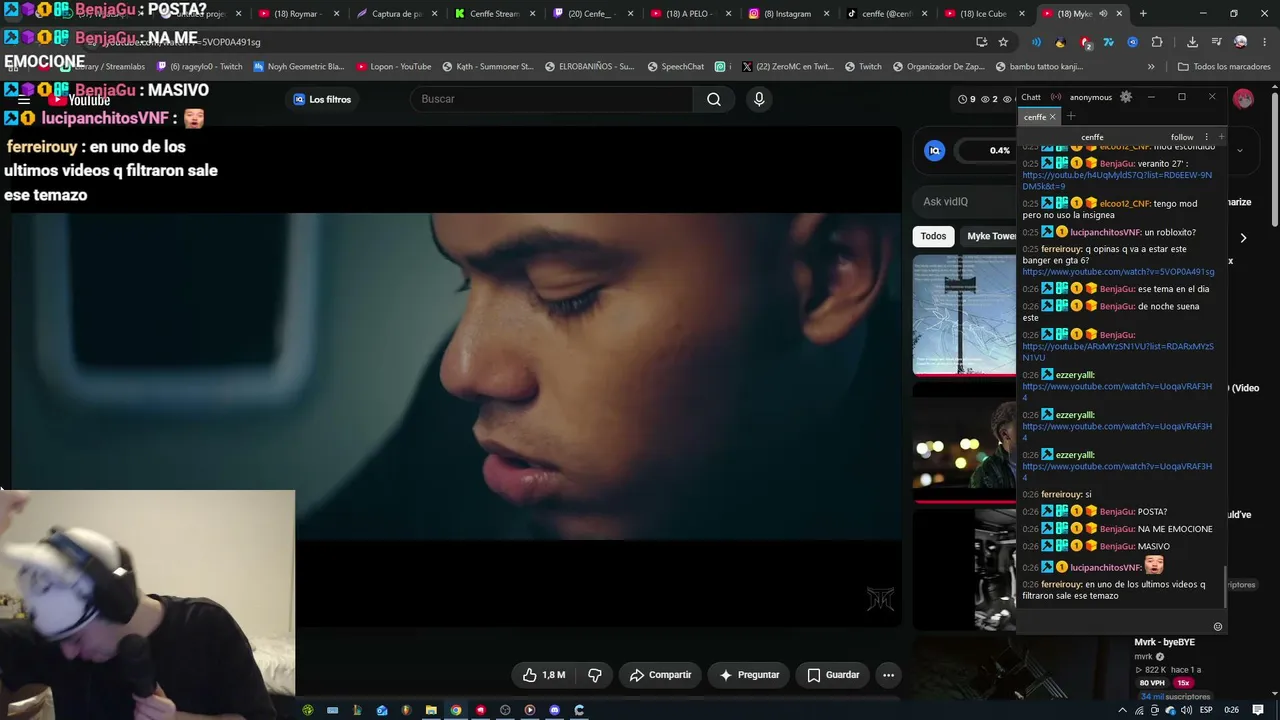Open Chrome in the taskbar
The height and width of the screenshot is (720, 1280).
point(456,710)
